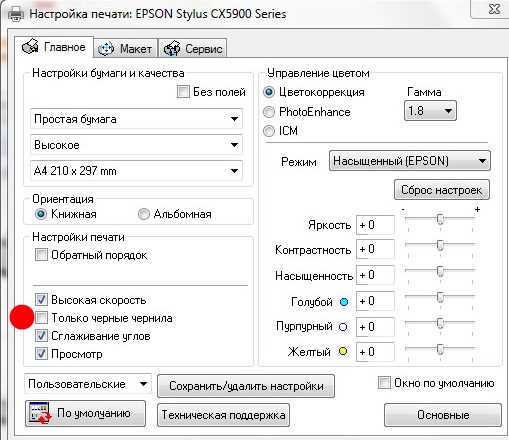Click the Контрастность value field
The height and width of the screenshot is (440, 509).
[375, 249]
